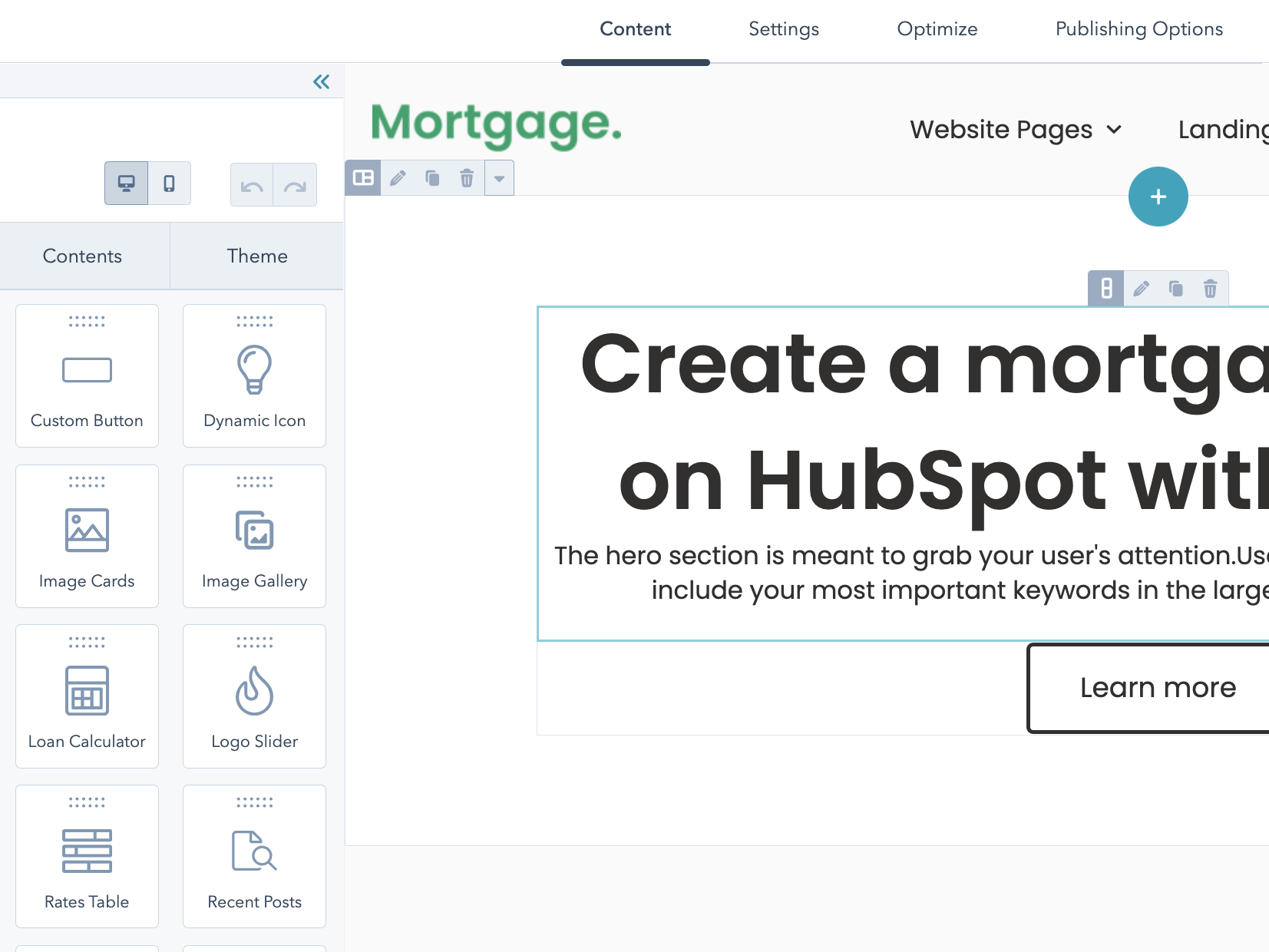The height and width of the screenshot is (952, 1269).
Task: Click the undo arrow icon
Action: 251,184
